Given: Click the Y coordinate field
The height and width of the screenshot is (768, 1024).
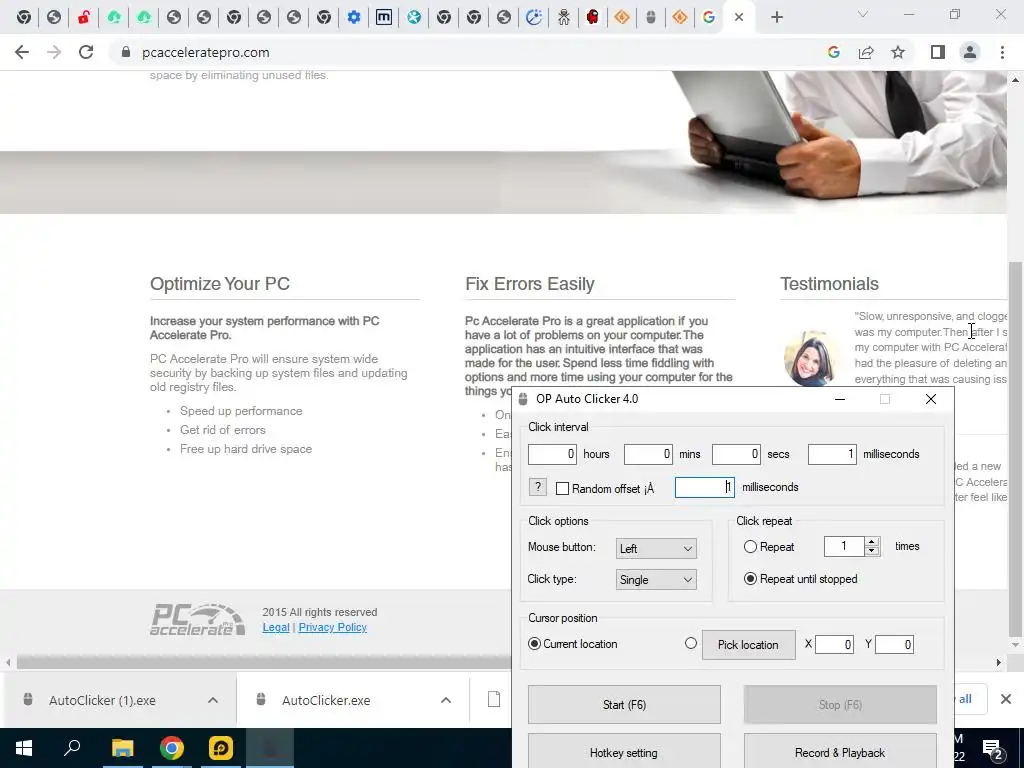Looking at the screenshot, I should point(894,645).
